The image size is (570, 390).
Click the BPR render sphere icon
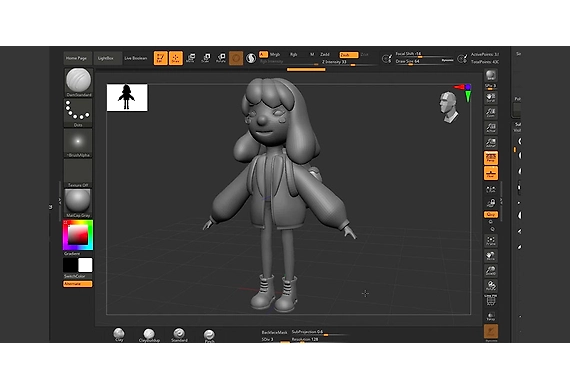tap(491, 75)
